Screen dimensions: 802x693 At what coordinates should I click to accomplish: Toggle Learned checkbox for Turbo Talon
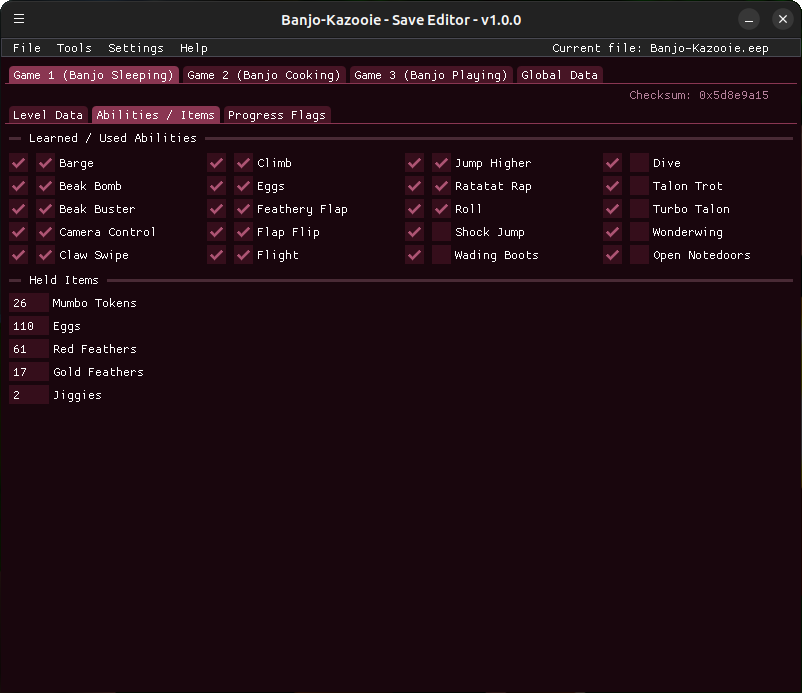(x=613, y=209)
